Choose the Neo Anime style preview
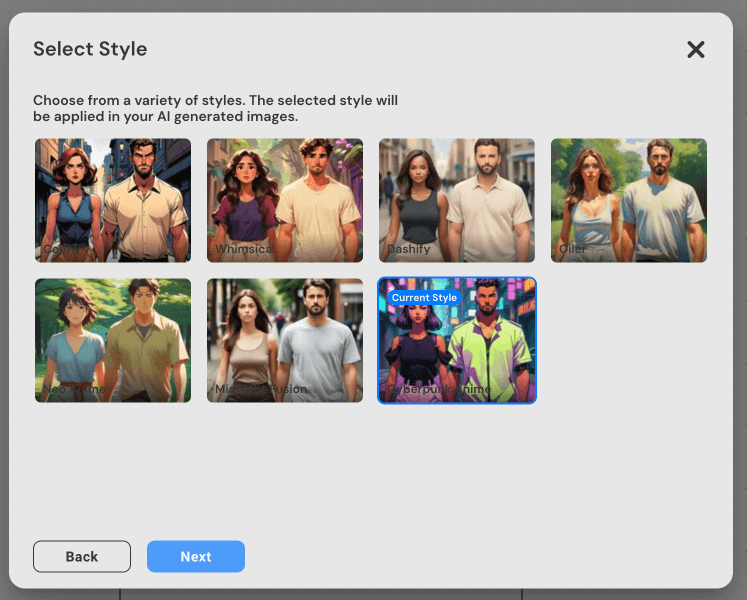The height and width of the screenshot is (600, 747). point(113,340)
